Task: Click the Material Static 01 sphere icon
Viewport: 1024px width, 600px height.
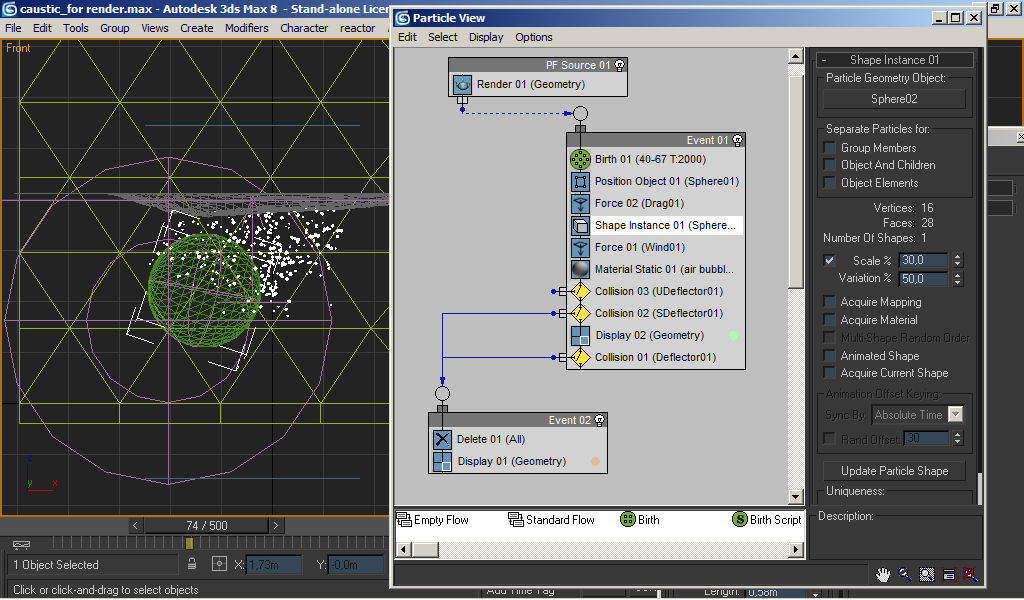Action: [580, 269]
